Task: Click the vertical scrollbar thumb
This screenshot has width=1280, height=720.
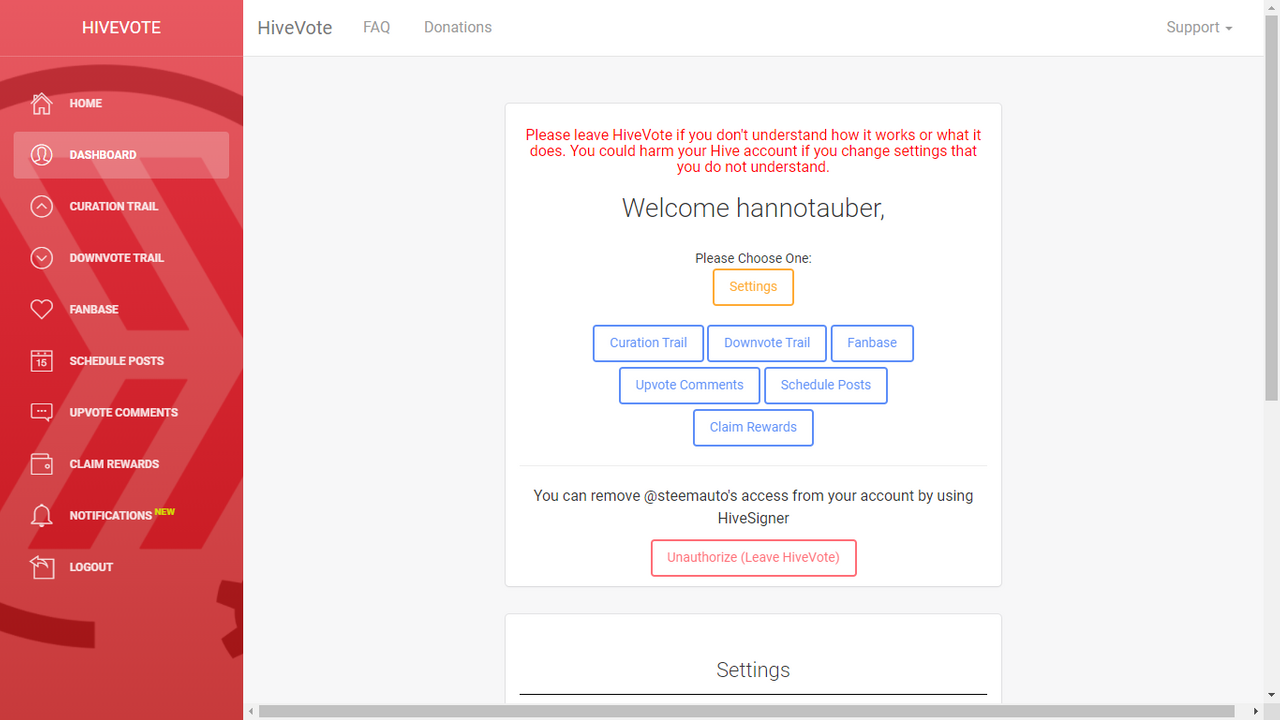Action: pos(1272,207)
